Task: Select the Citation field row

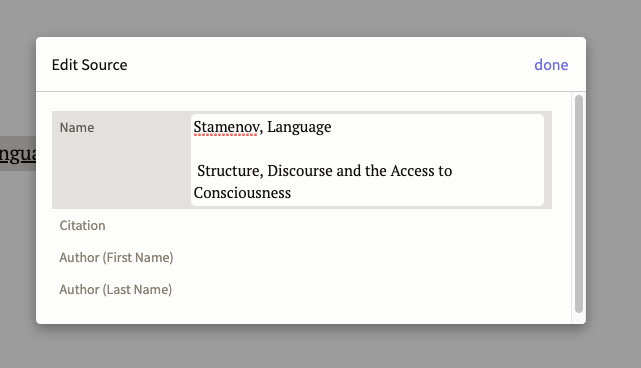Action: [302, 225]
